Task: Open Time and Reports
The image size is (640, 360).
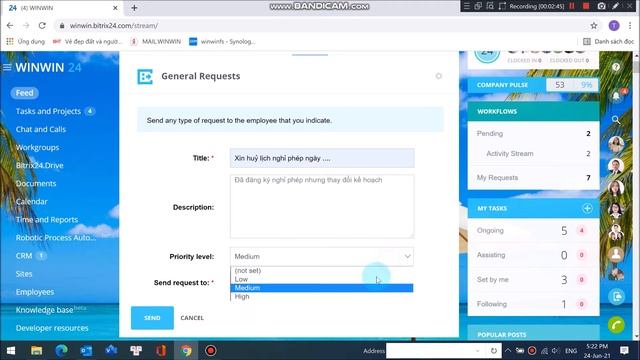Action: point(47,220)
